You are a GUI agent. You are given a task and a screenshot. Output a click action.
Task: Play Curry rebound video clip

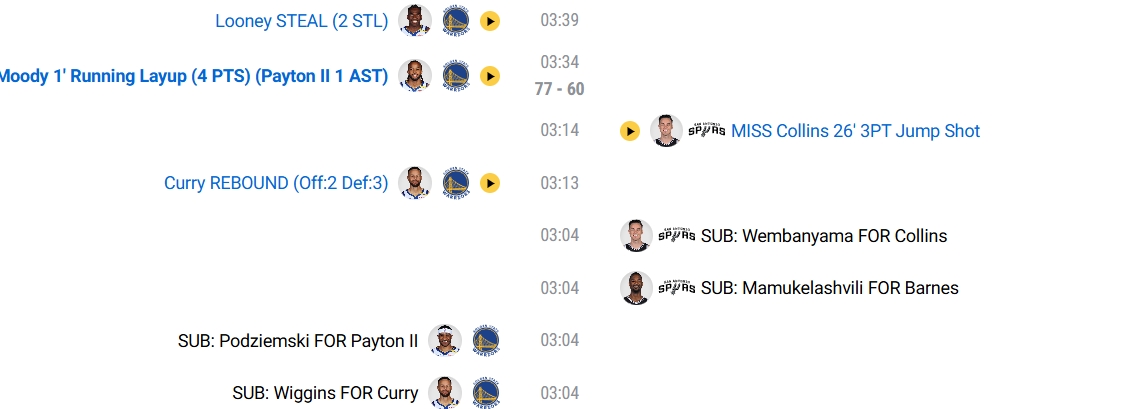[x=489, y=183]
